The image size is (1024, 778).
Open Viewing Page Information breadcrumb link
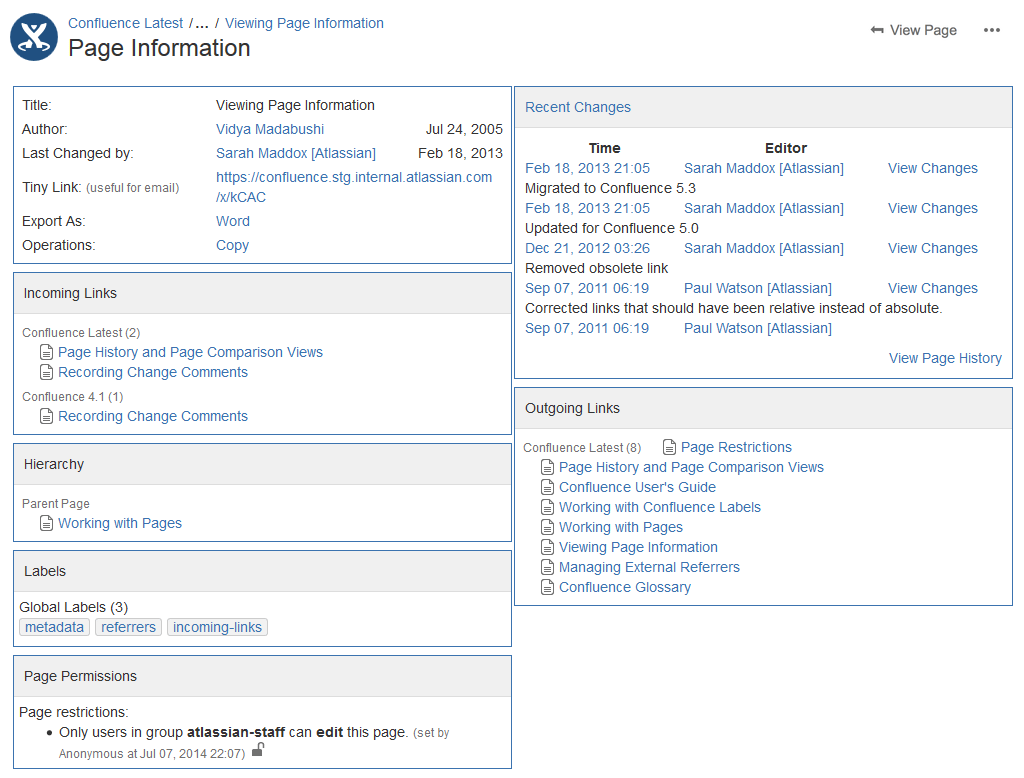tap(304, 24)
